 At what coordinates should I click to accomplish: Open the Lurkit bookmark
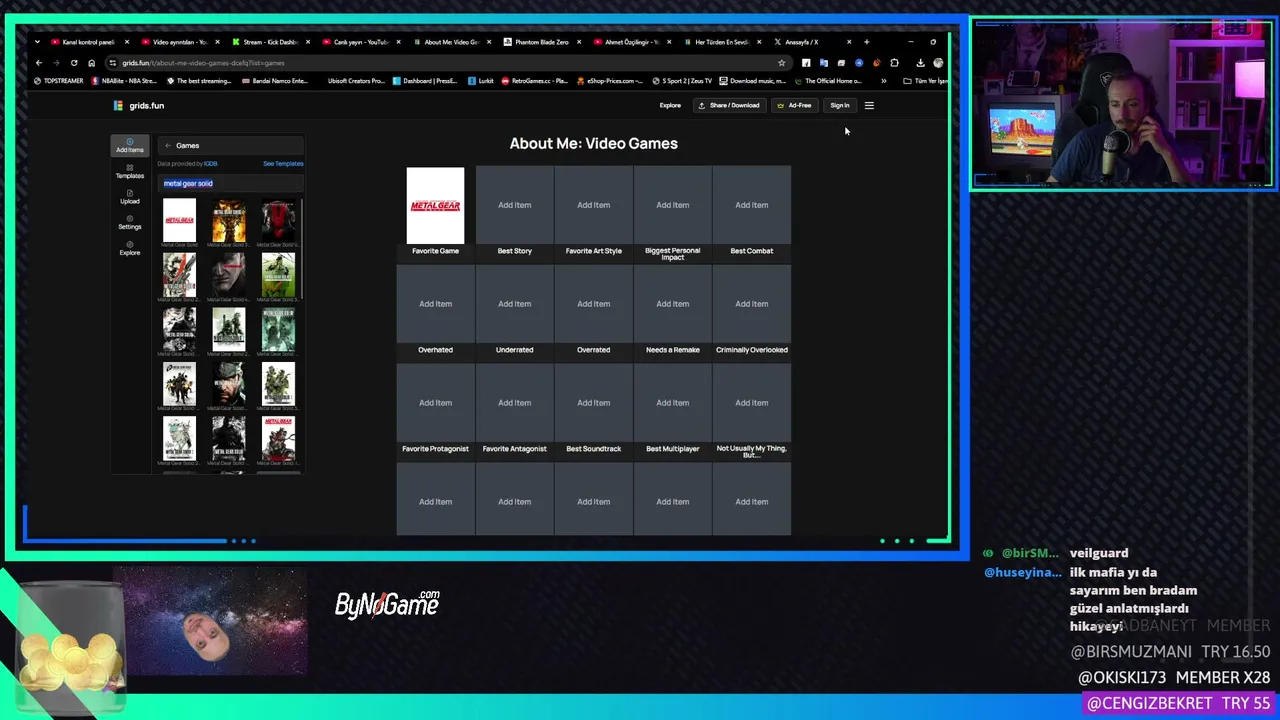(481, 81)
